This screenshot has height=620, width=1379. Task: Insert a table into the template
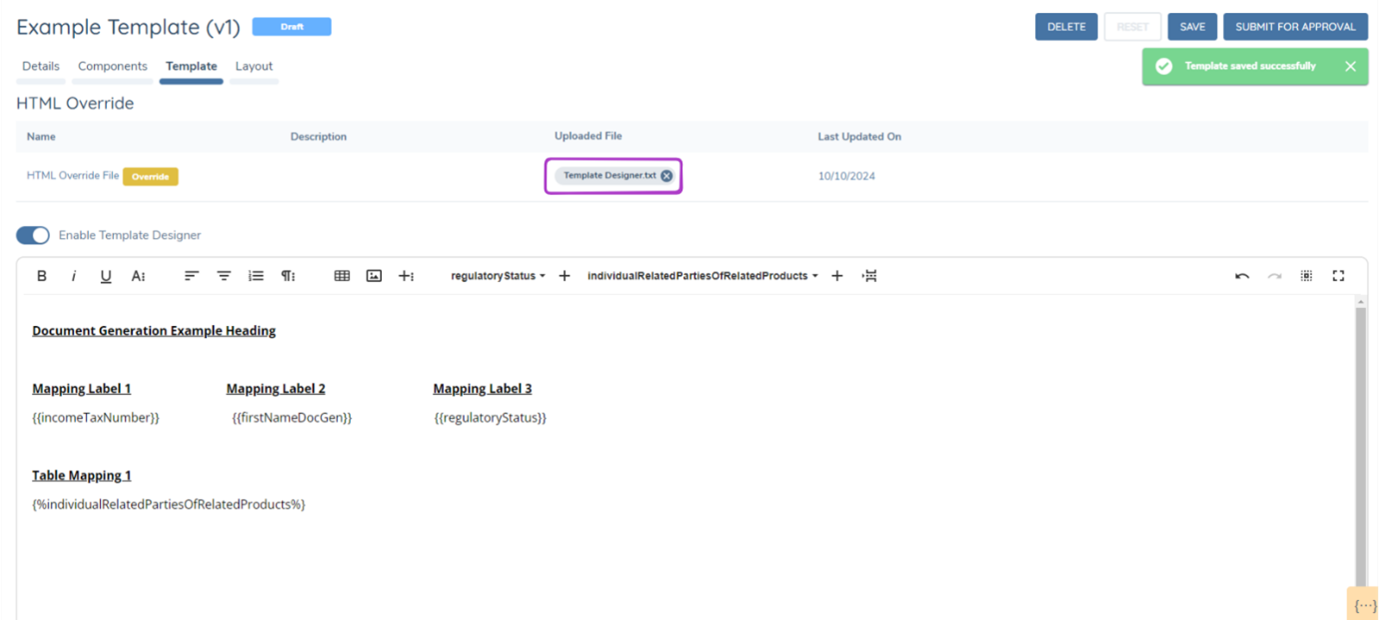[x=342, y=276]
